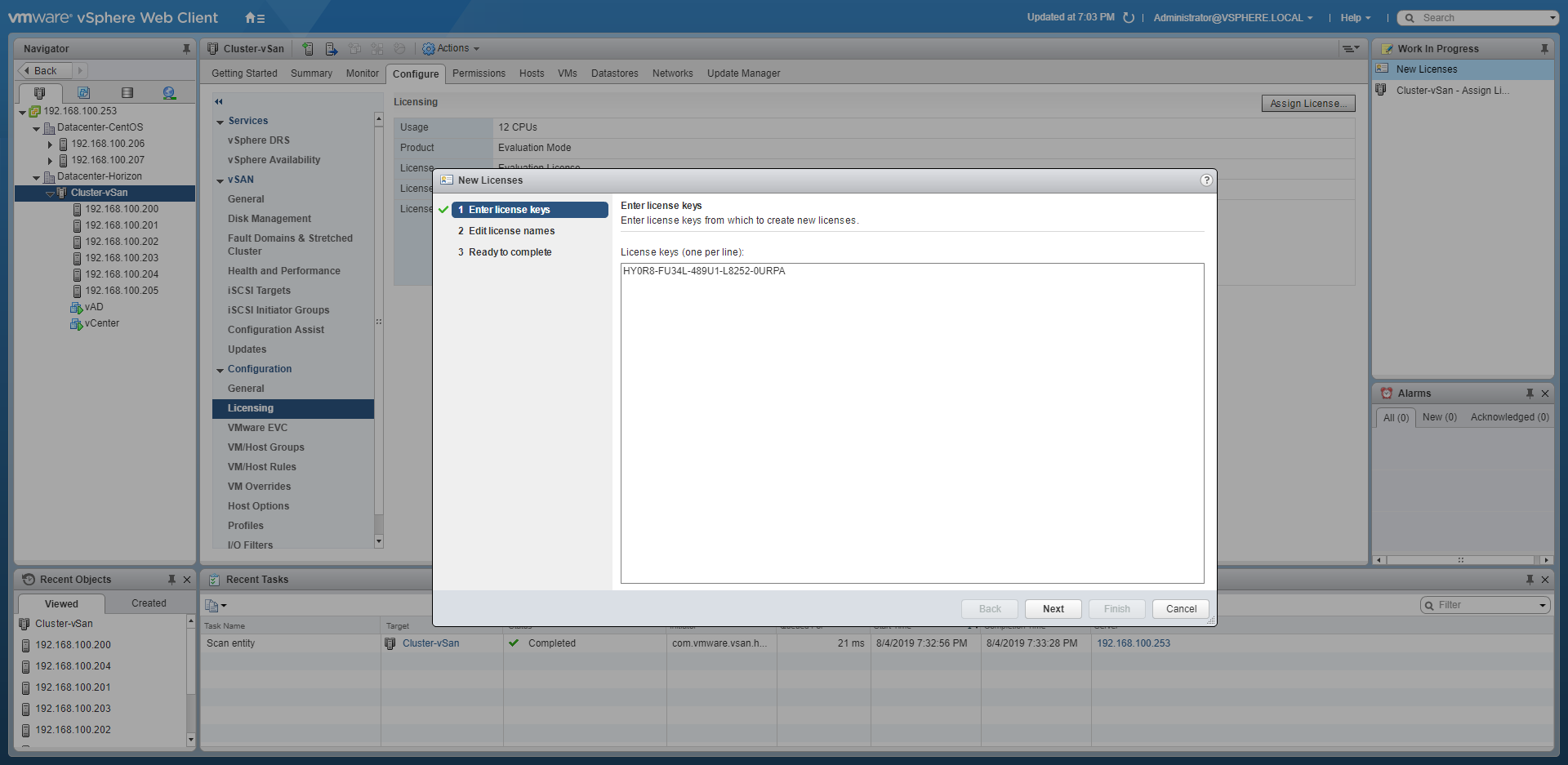Click the add host icon in cluster toolbar
1568x765 pixels.
coord(308,49)
